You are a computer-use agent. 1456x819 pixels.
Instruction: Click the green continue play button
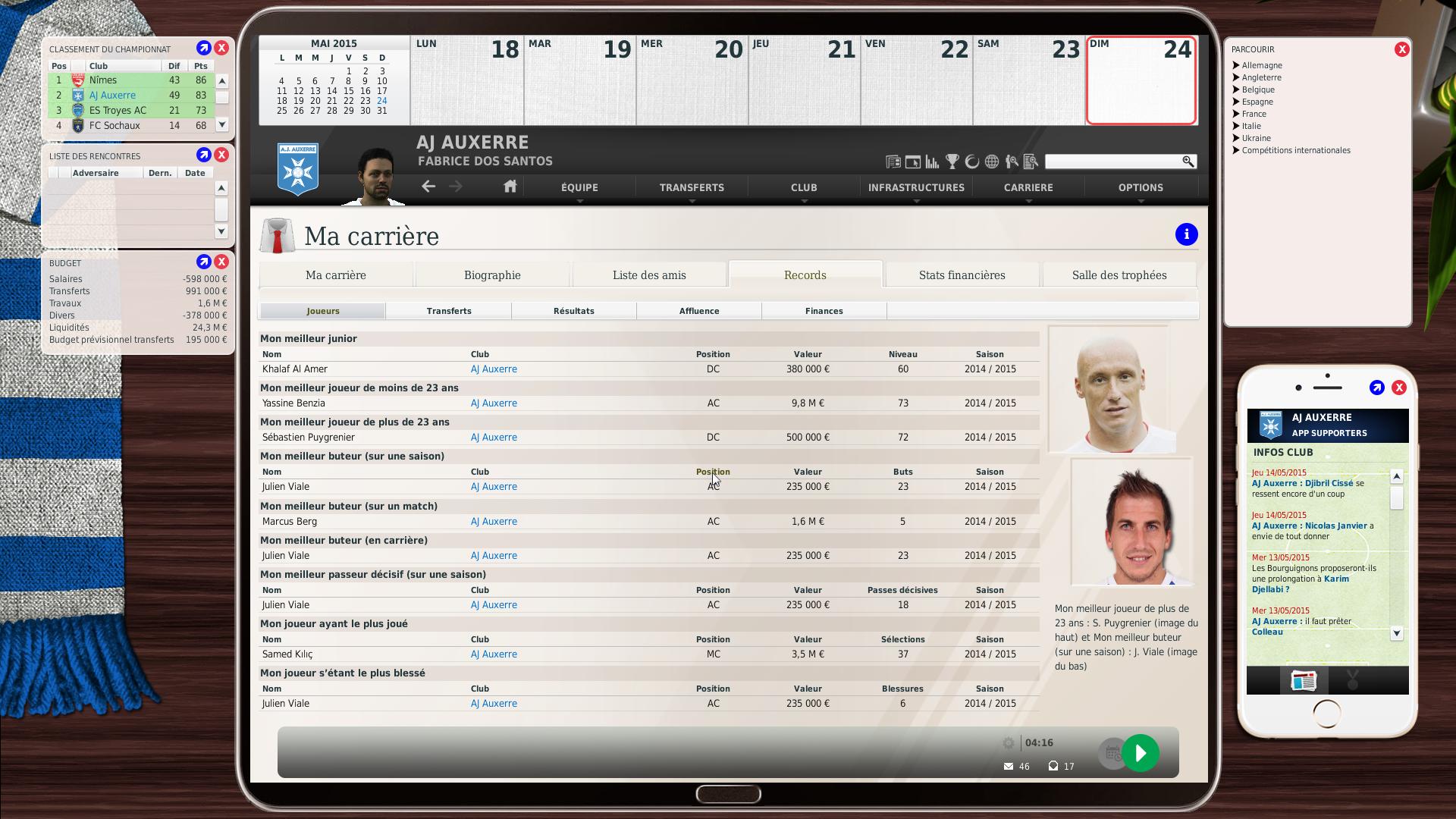point(1140,753)
